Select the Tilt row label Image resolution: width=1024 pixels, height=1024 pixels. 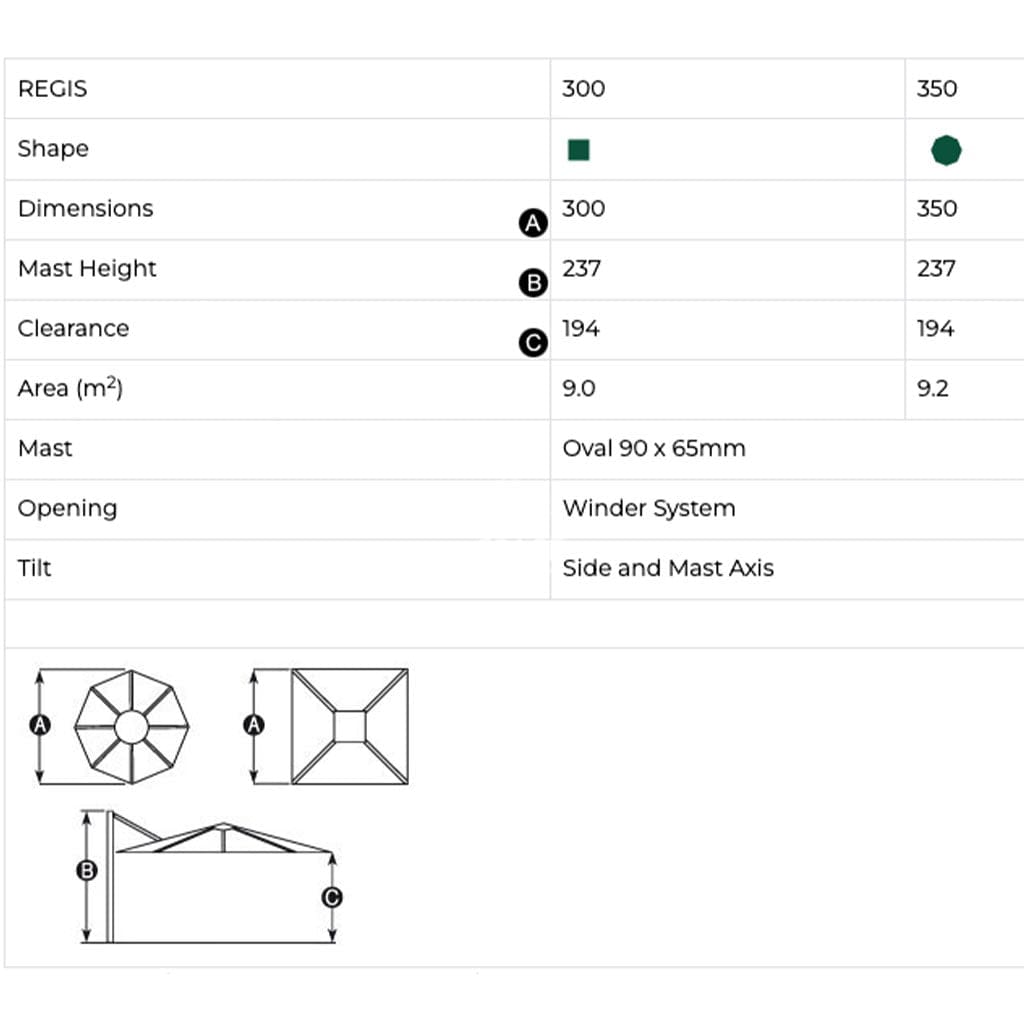pos(34,569)
